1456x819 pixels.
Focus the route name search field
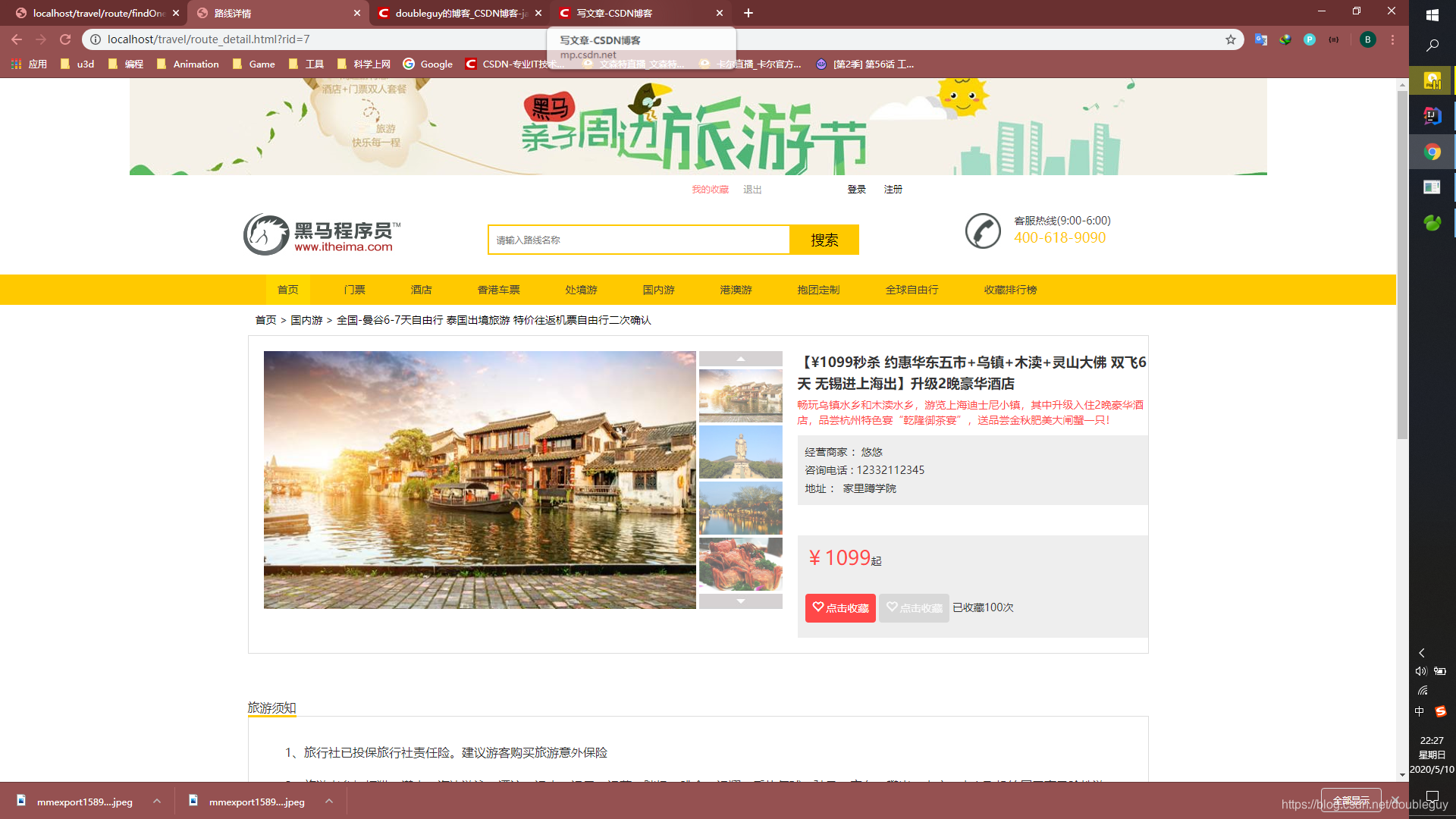[639, 240]
